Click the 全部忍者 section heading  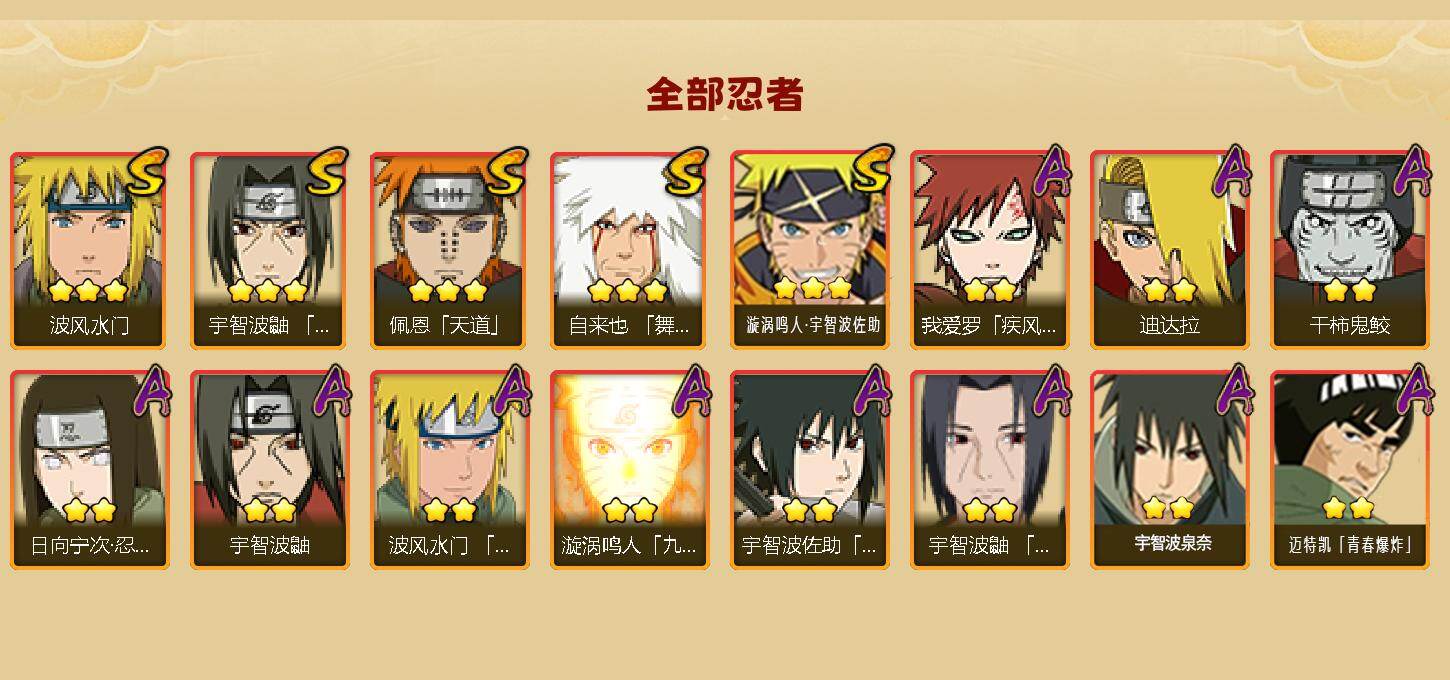coord(725,95)
